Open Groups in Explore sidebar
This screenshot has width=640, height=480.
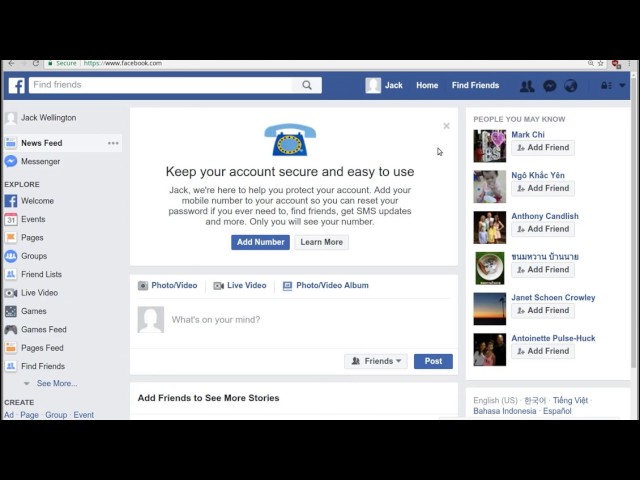pos(26,256)
